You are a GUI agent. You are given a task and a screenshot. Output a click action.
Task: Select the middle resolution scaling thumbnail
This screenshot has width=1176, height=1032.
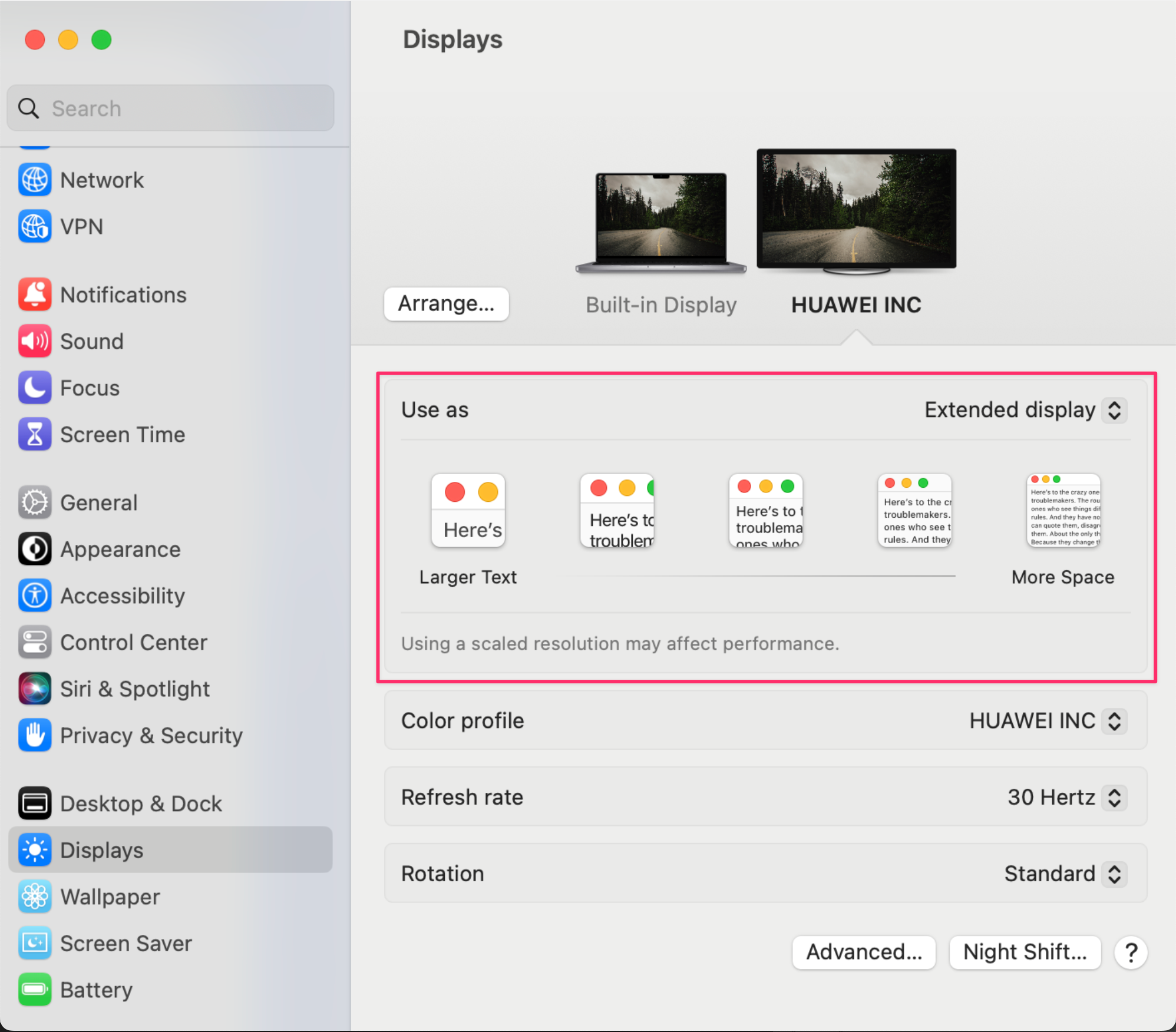(x=766, y=510)
